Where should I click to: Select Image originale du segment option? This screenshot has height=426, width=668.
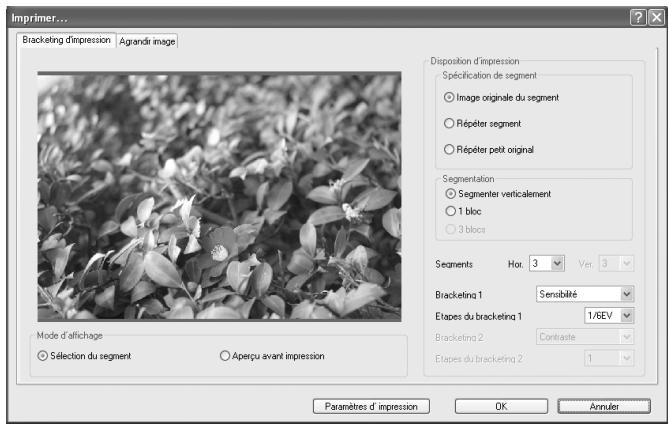point(501,98)
